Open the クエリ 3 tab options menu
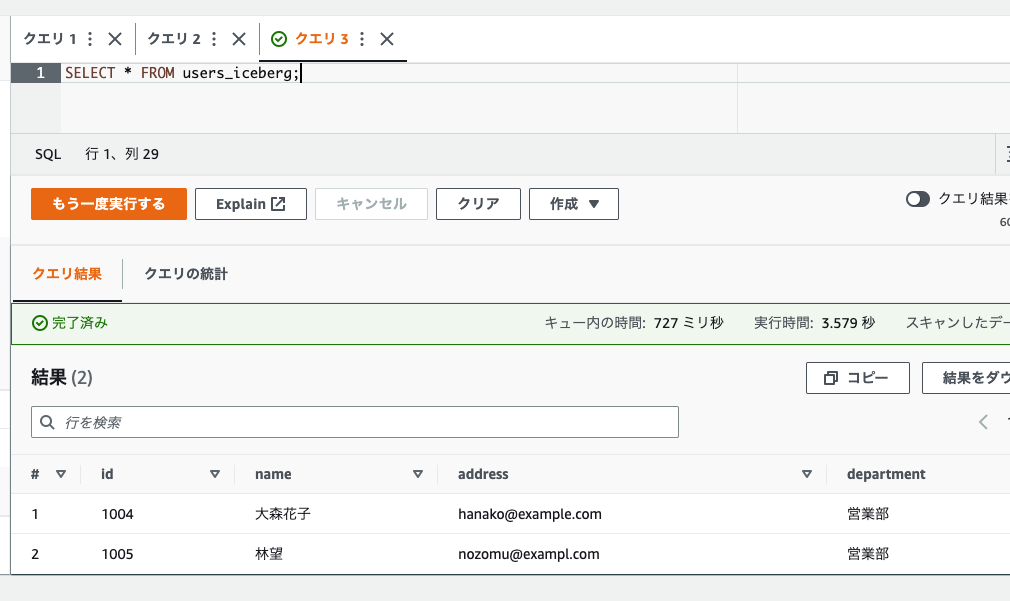This screenshot has width=1010, height=601. tap(362, 39)
